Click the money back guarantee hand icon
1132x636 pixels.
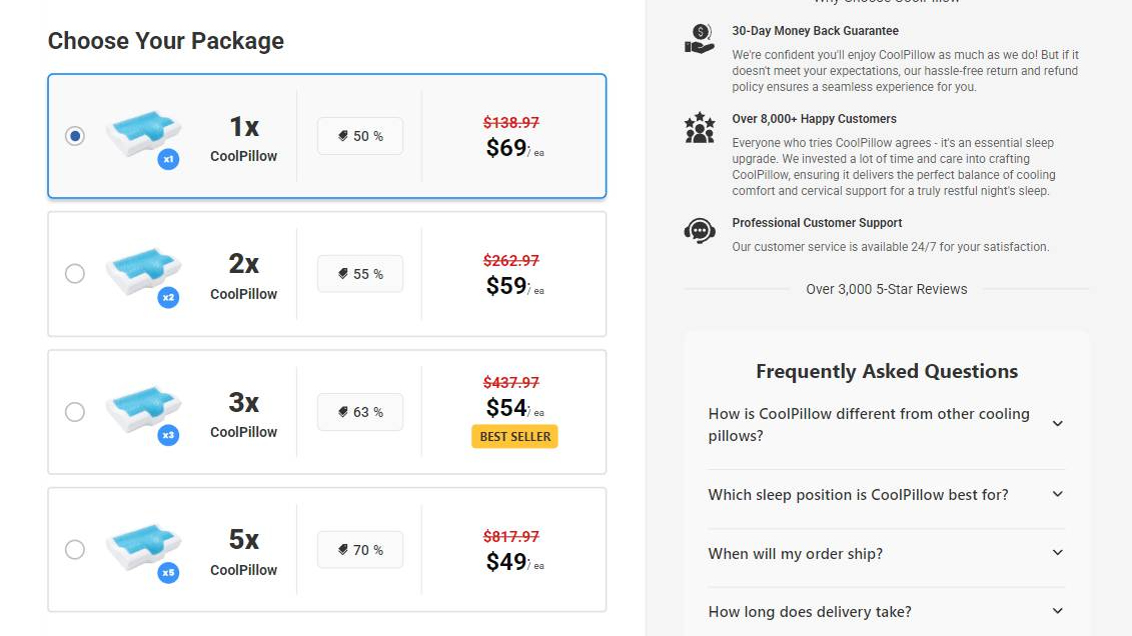click(x=699, y=39)
